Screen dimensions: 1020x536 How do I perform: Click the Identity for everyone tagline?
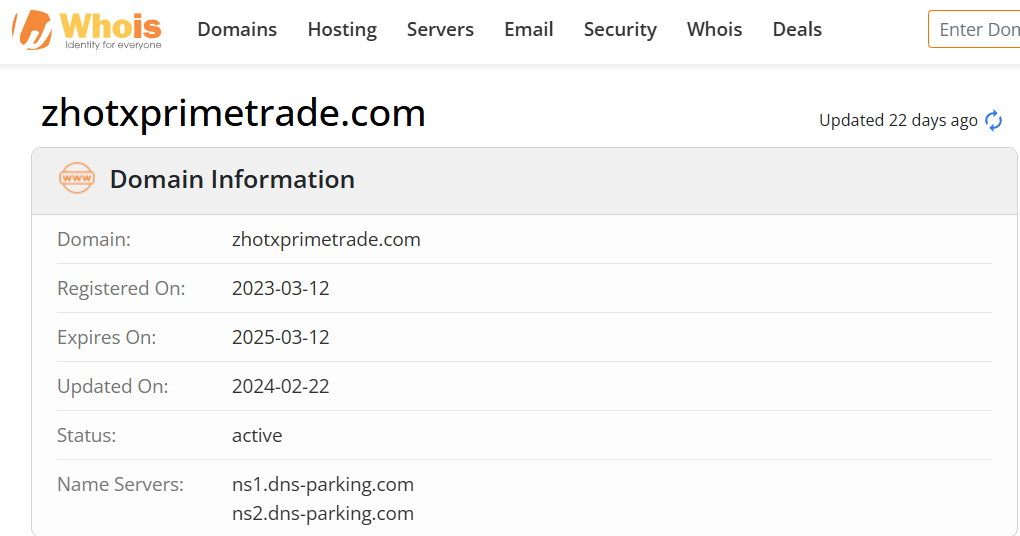(x=113, y=45)
